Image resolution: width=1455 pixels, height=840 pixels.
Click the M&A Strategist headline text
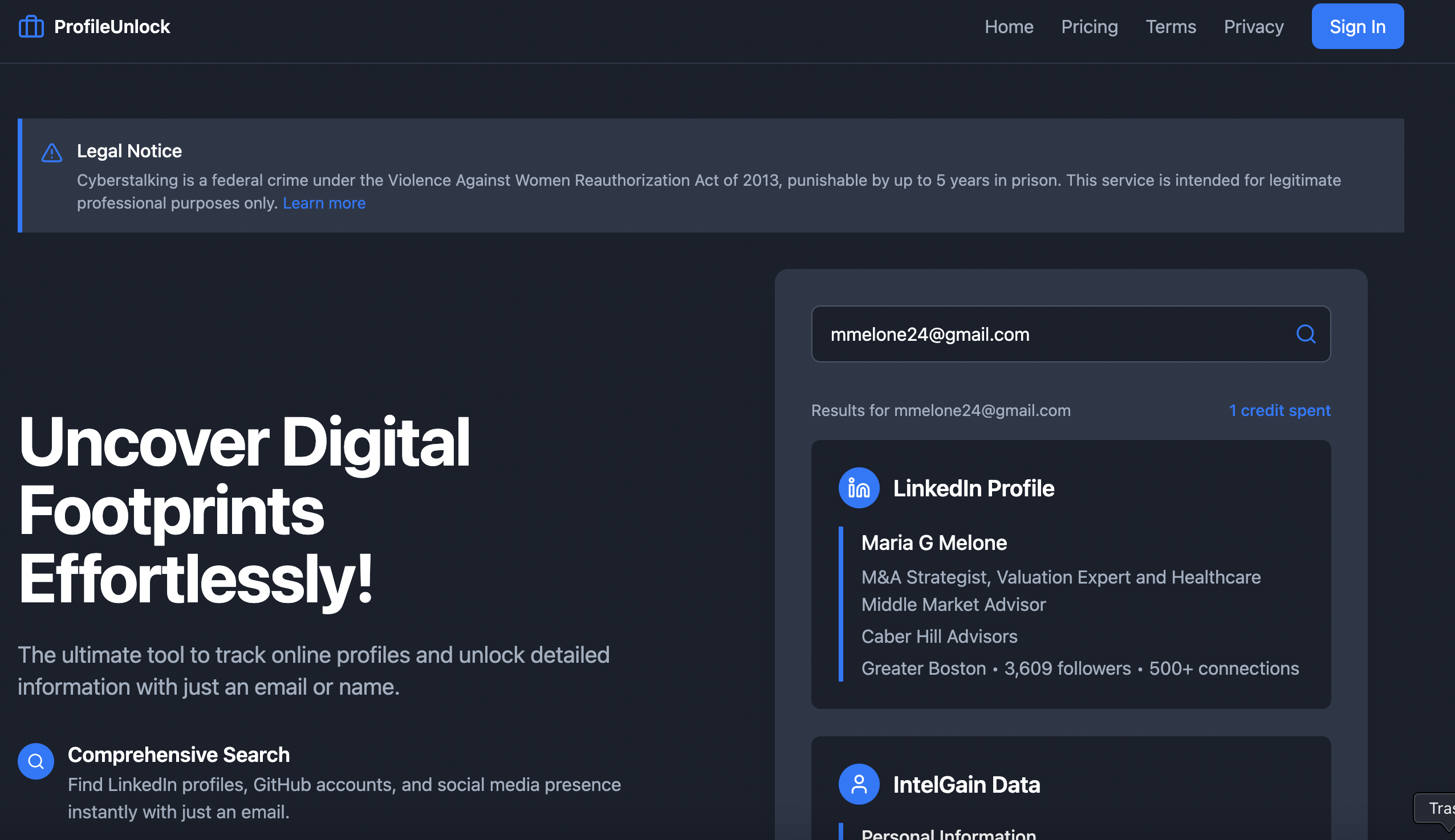point(1061,591)
